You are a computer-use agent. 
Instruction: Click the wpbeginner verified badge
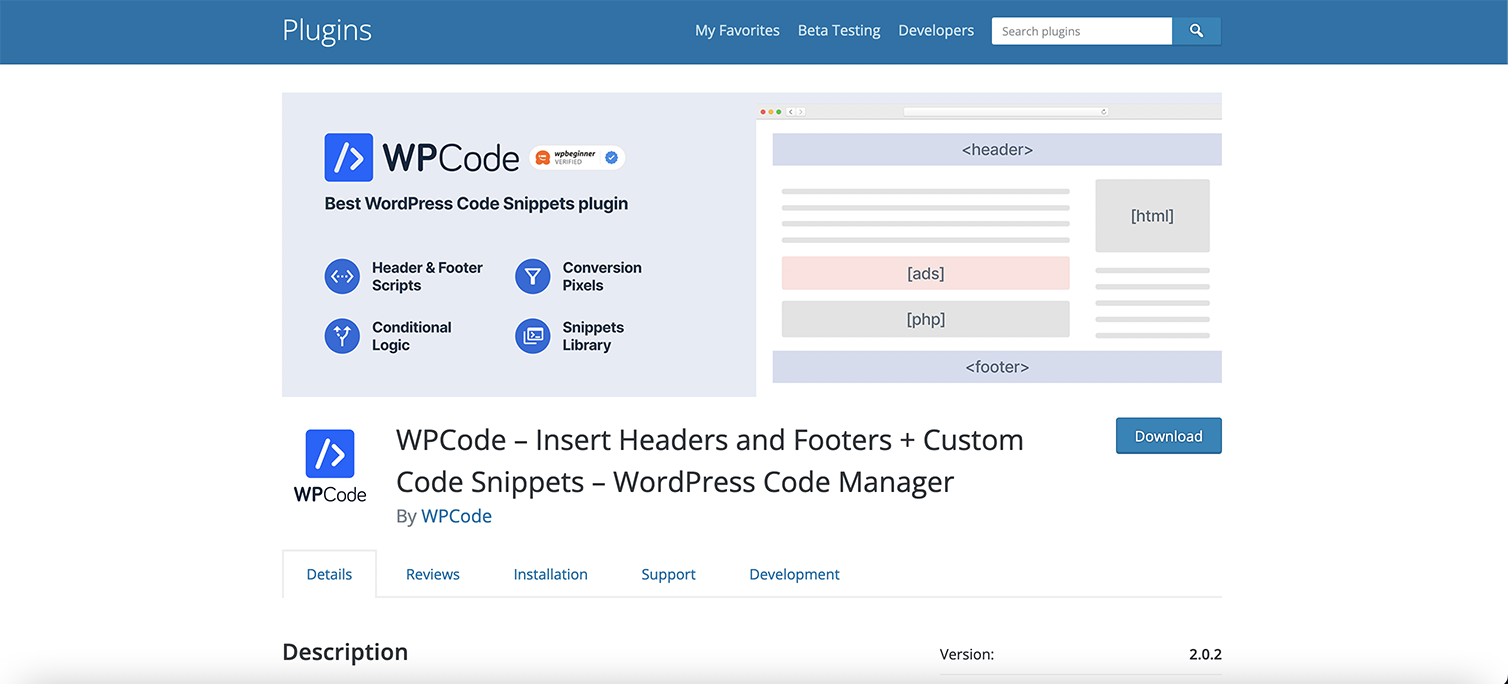[577, 157]
